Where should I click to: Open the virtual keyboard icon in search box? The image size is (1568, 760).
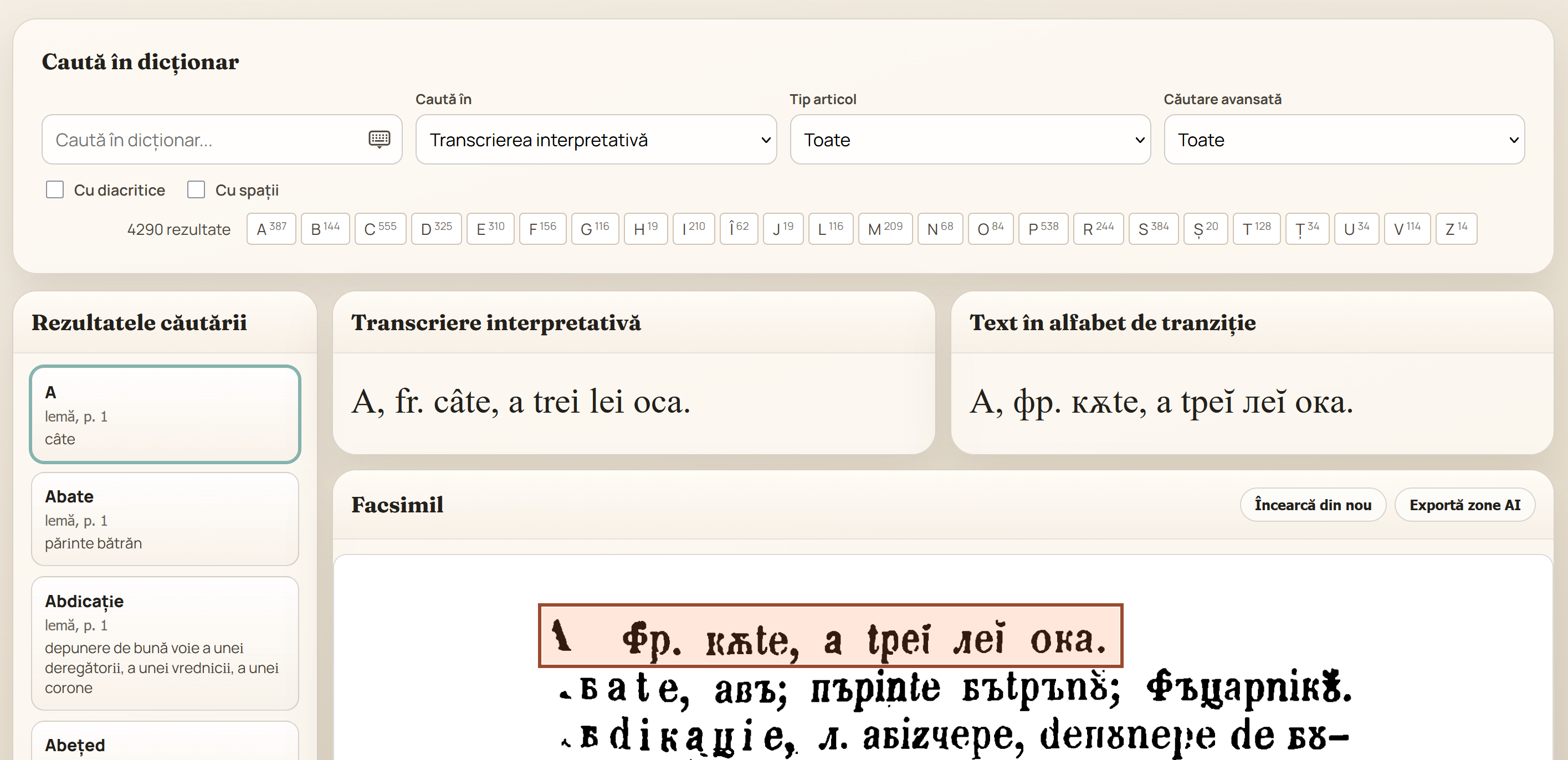tap(379, 140)
